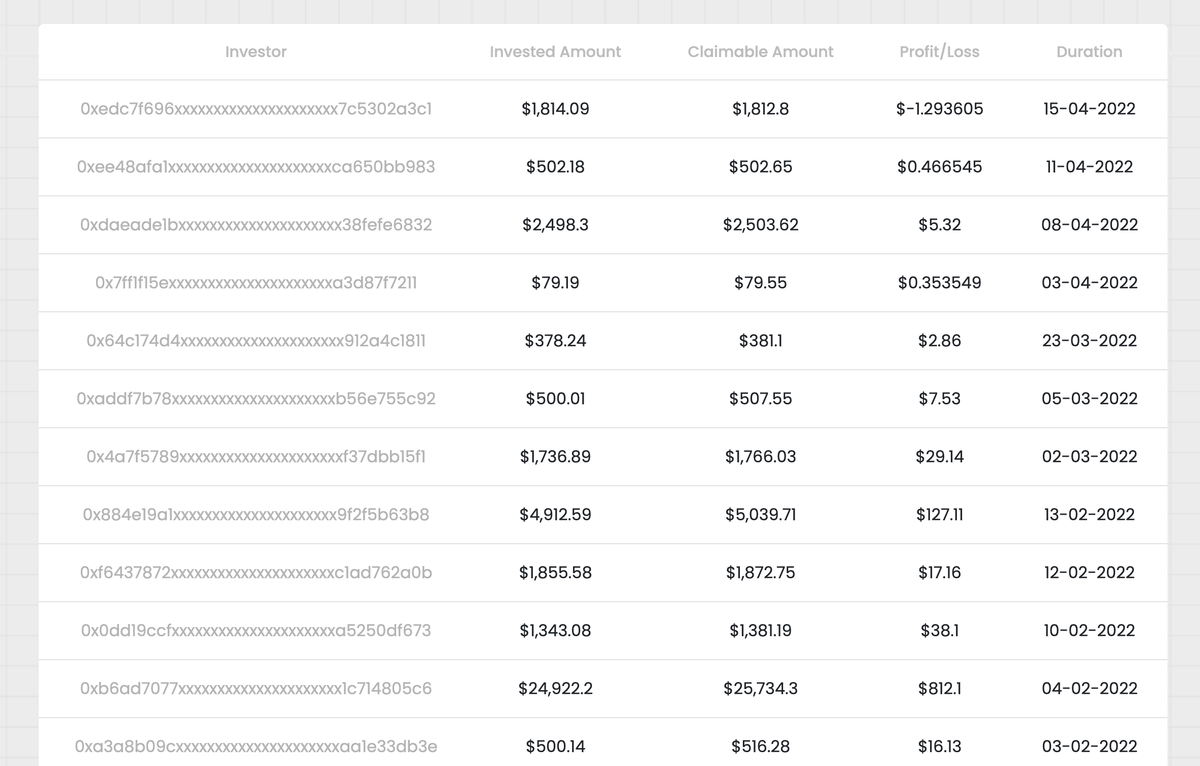Image resolution: width=1200 pixels, height=766 pixels.
Task: Select investor 0xdaeade1b...38fefe6832
Action: (x=256, y=225)
